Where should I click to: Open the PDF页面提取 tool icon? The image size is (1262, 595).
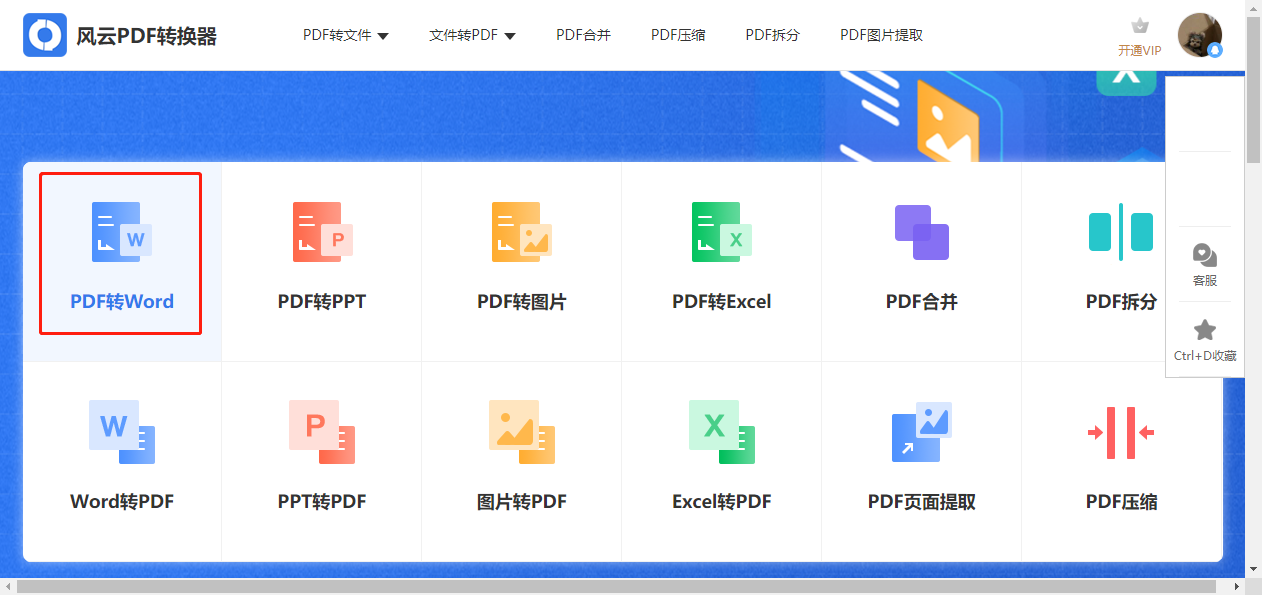click(x=922, y=432)
